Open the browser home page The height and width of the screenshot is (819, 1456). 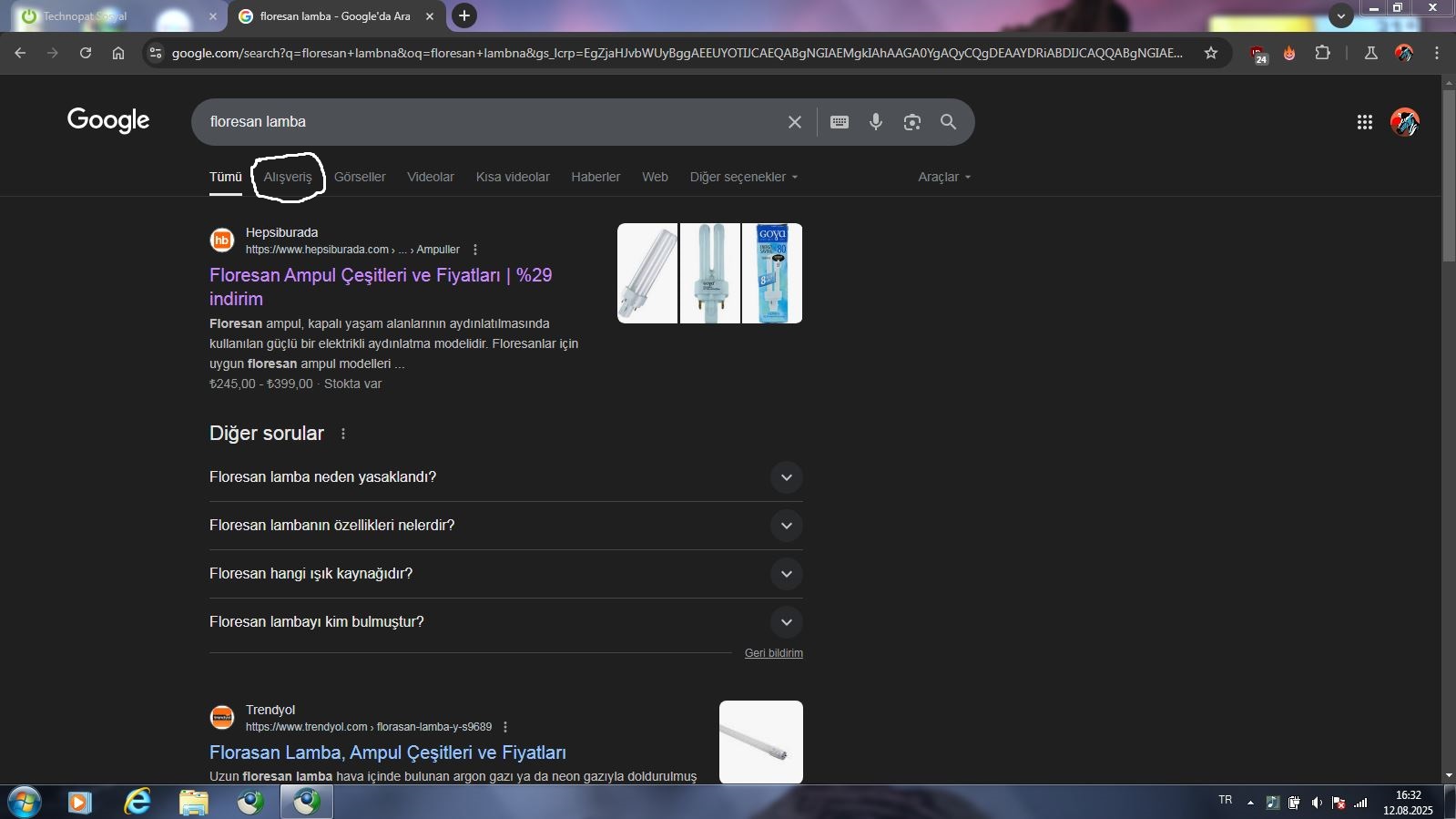(x=118, y=53)
